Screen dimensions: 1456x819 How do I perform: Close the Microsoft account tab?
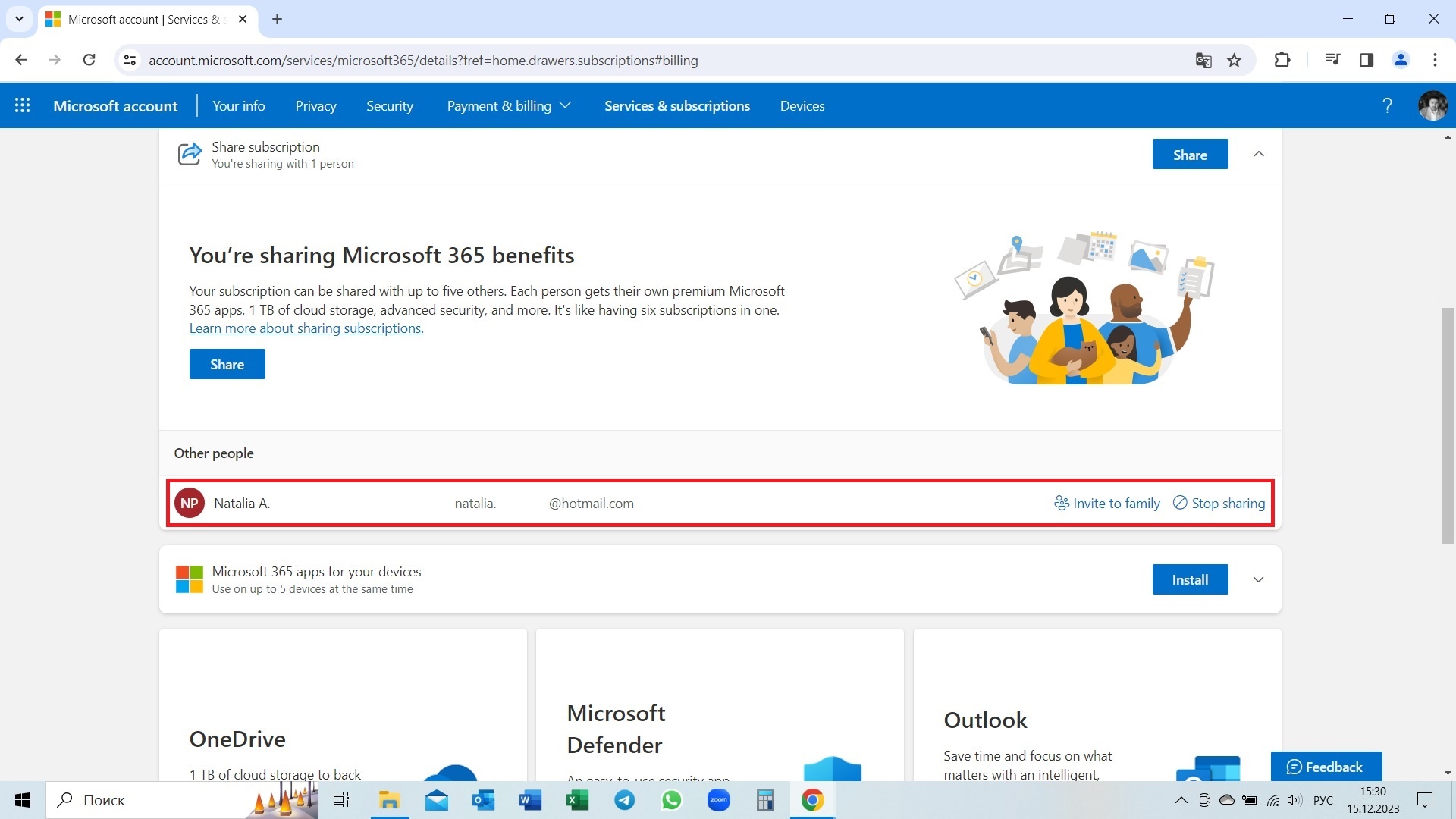pos(243,19)
